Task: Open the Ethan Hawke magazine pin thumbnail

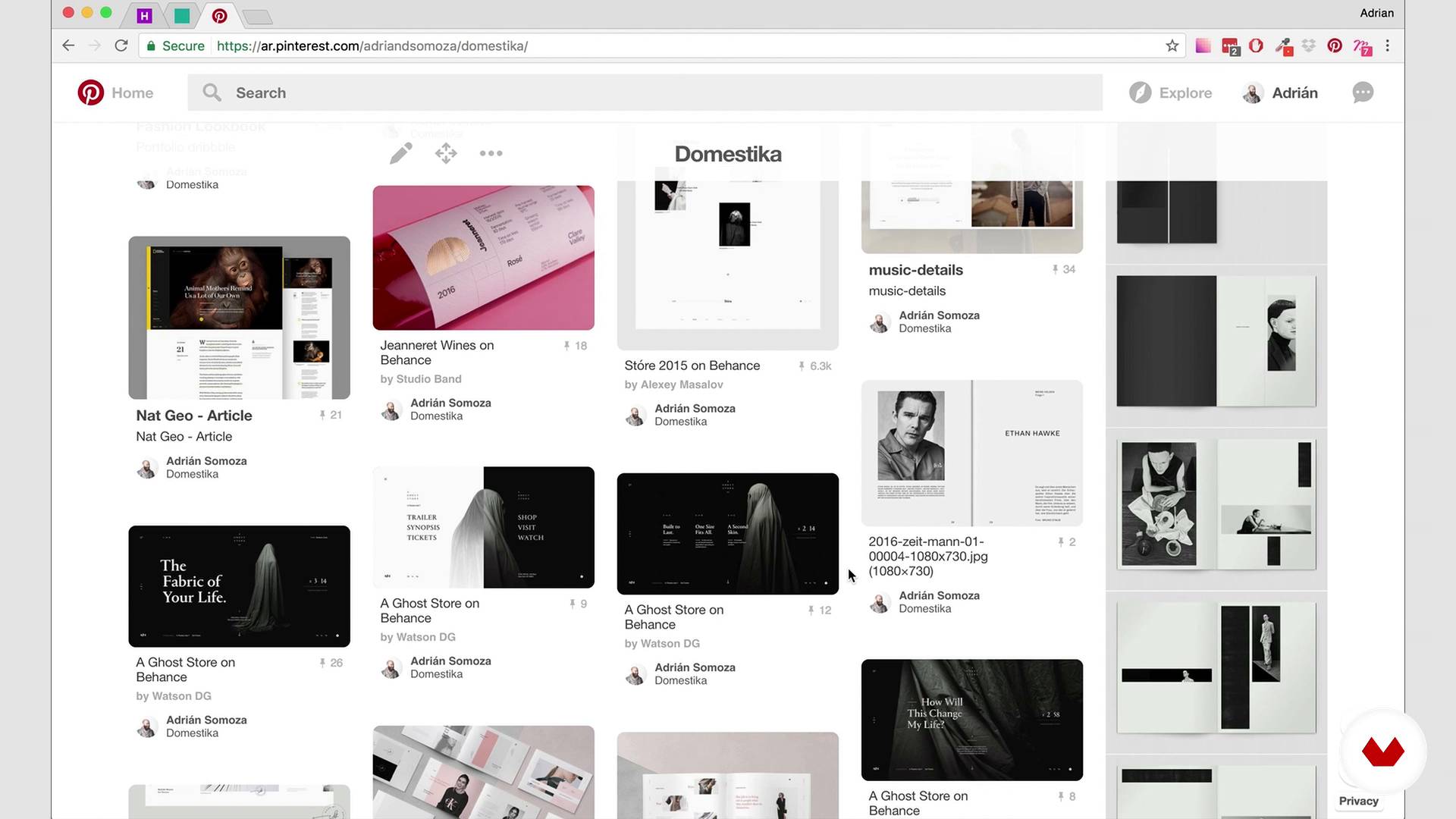Action: pos(971,453)
